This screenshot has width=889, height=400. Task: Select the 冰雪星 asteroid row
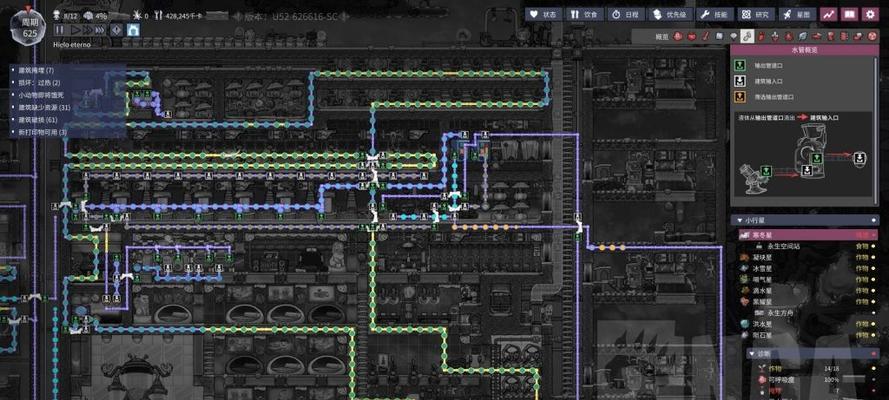coord(808,269)
